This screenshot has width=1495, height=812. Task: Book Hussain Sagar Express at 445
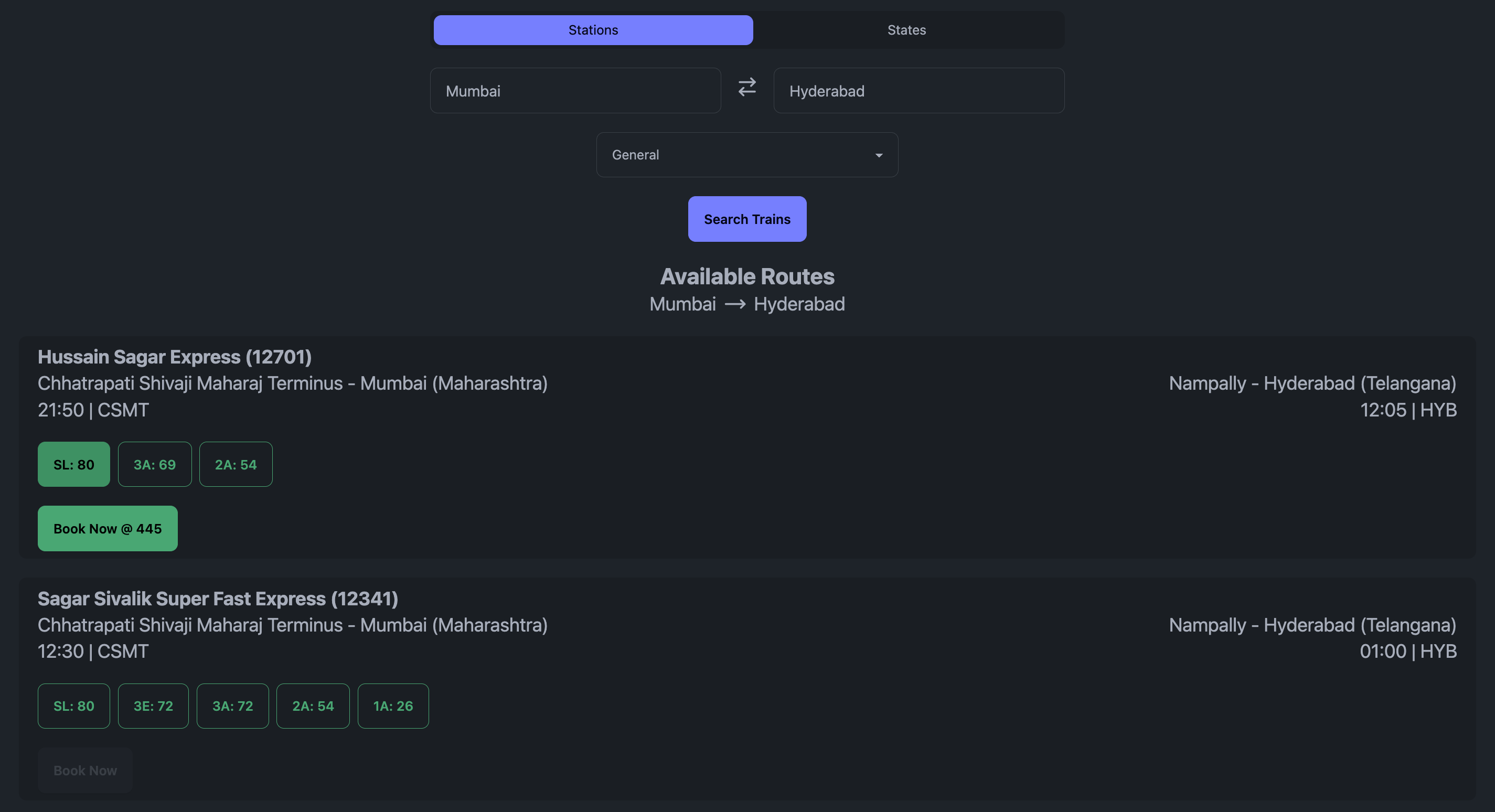(108, 528)
